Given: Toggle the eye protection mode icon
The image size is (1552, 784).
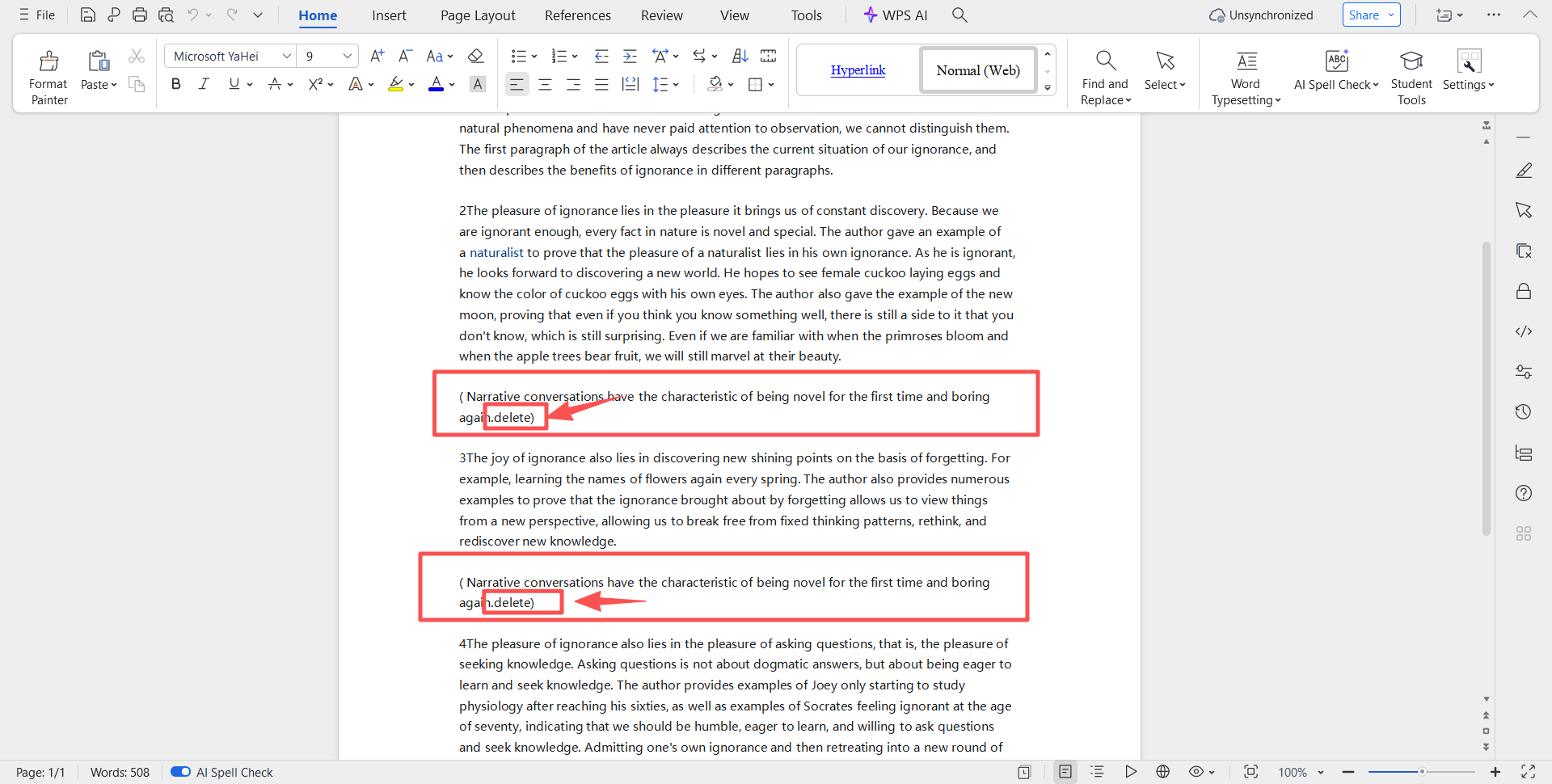Looking at the screenshot, I should (x=1196, y=772).
